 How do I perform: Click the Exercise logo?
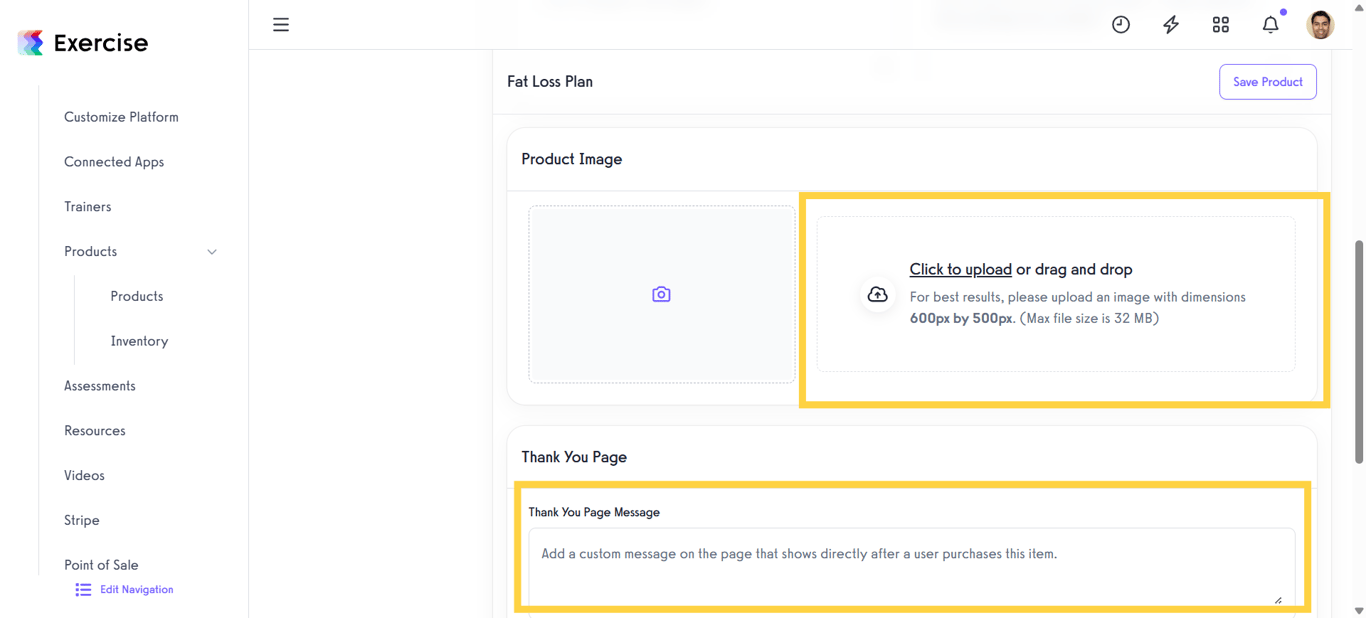[81, 42]
